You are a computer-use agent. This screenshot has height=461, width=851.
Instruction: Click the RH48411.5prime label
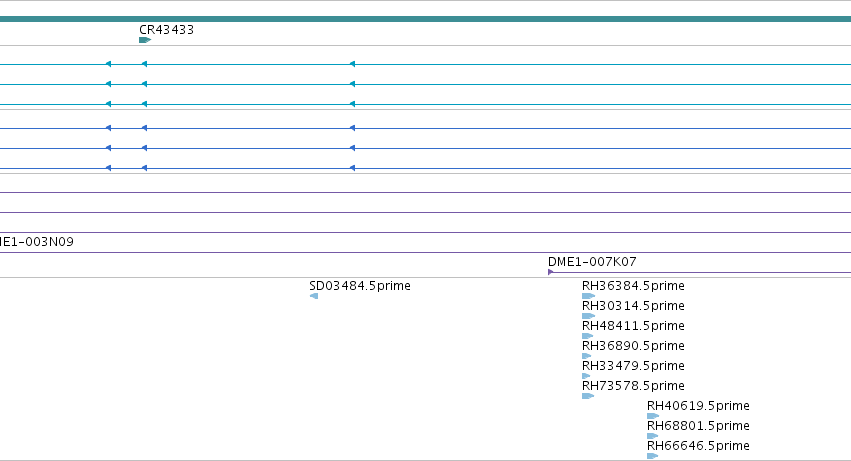pyautogui.click(x=633, y=326)
